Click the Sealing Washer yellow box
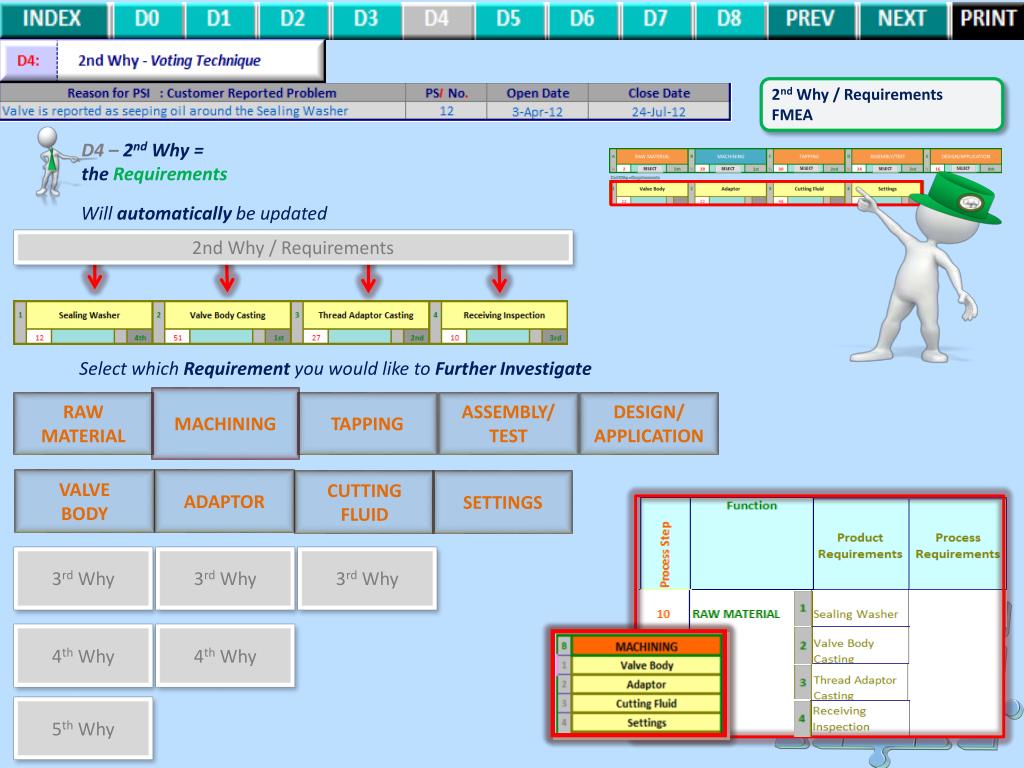1024x768 pixels. coord(89,315)
